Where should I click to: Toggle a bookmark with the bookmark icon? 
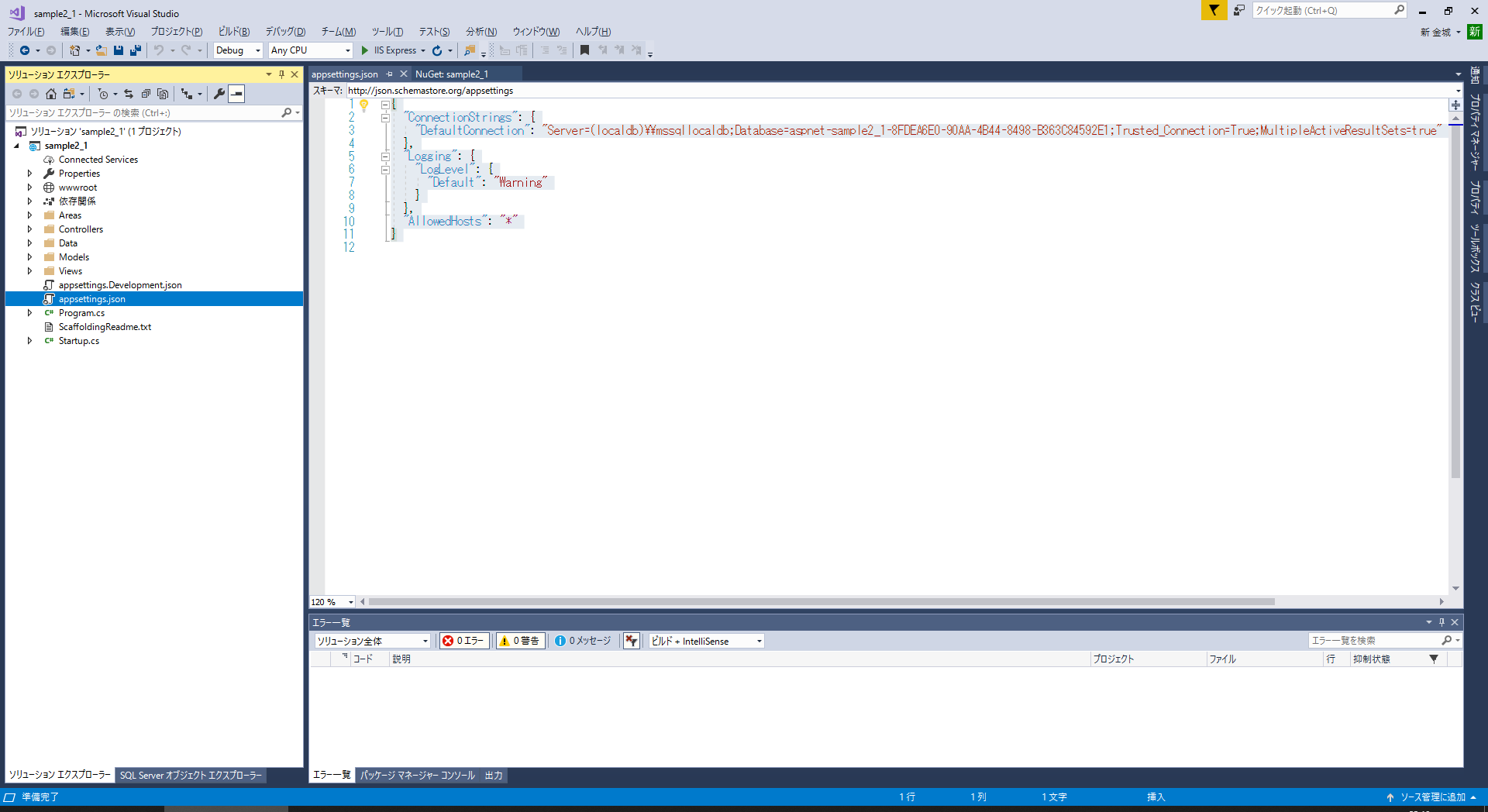point(585,50)
